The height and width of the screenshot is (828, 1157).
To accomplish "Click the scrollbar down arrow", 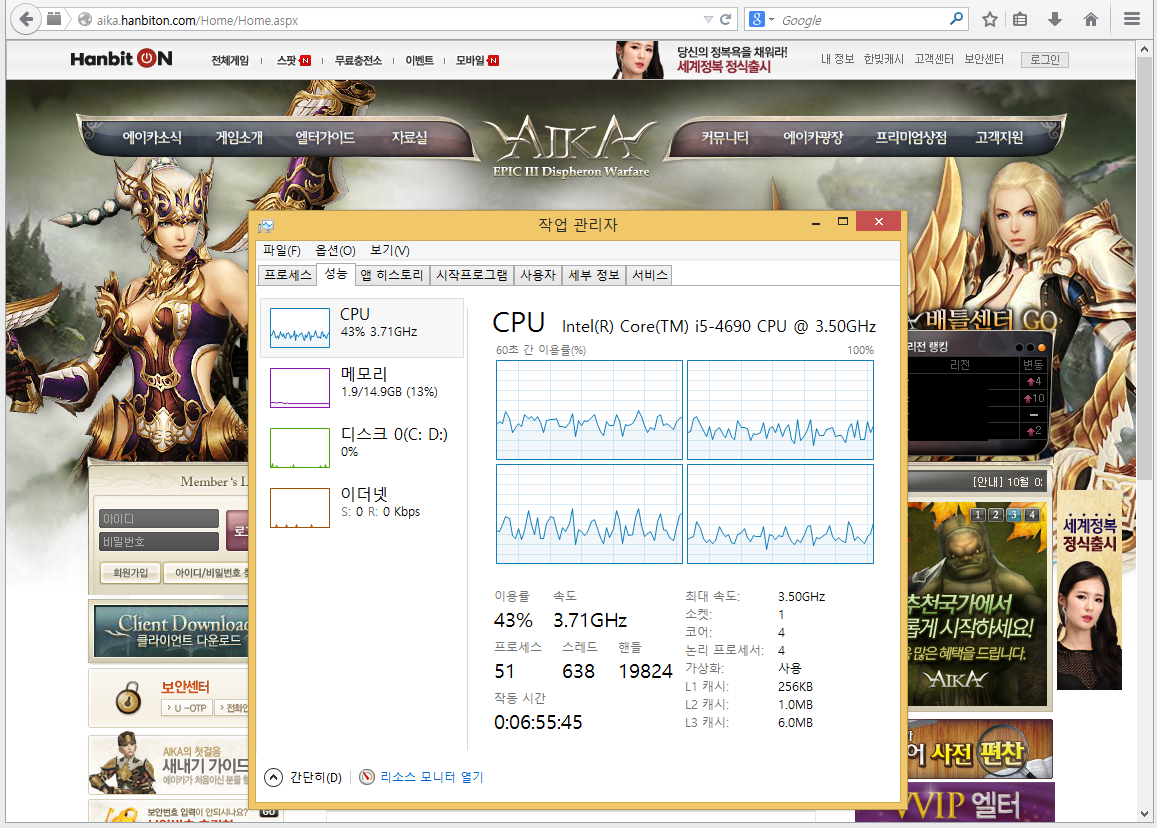I will (x=1144, y=814).
